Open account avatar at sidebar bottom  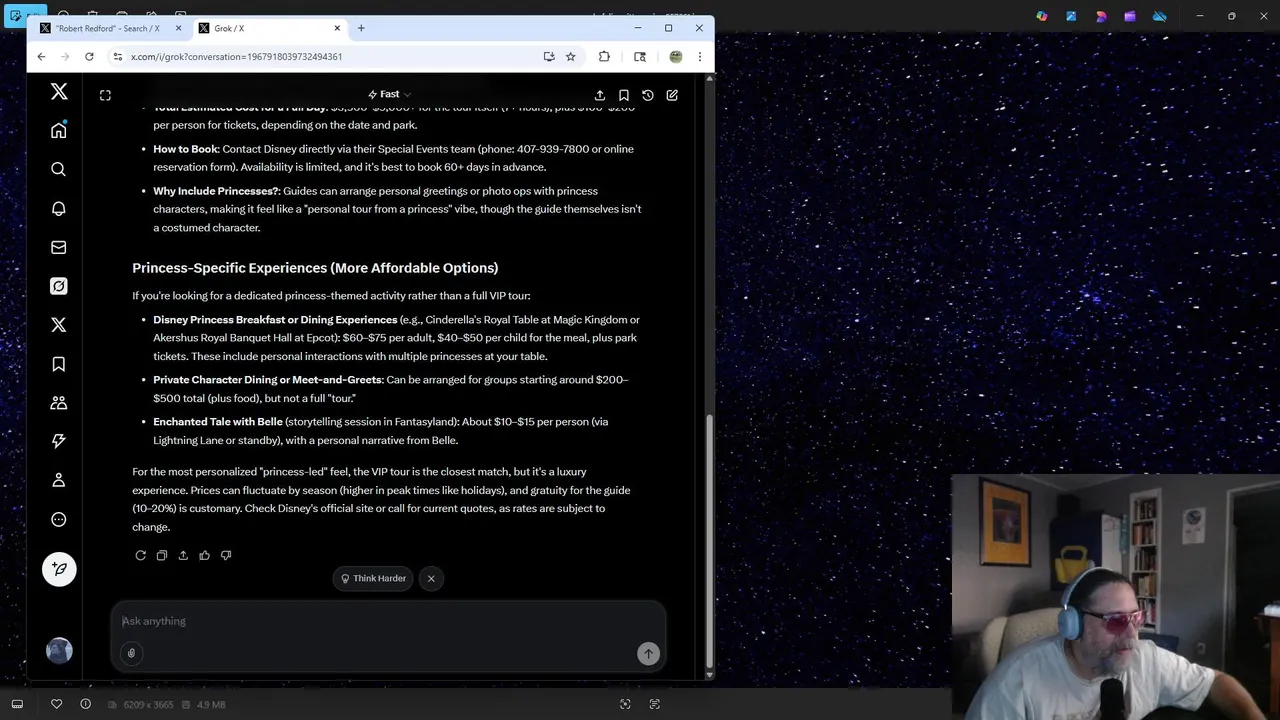click(59, 651)
